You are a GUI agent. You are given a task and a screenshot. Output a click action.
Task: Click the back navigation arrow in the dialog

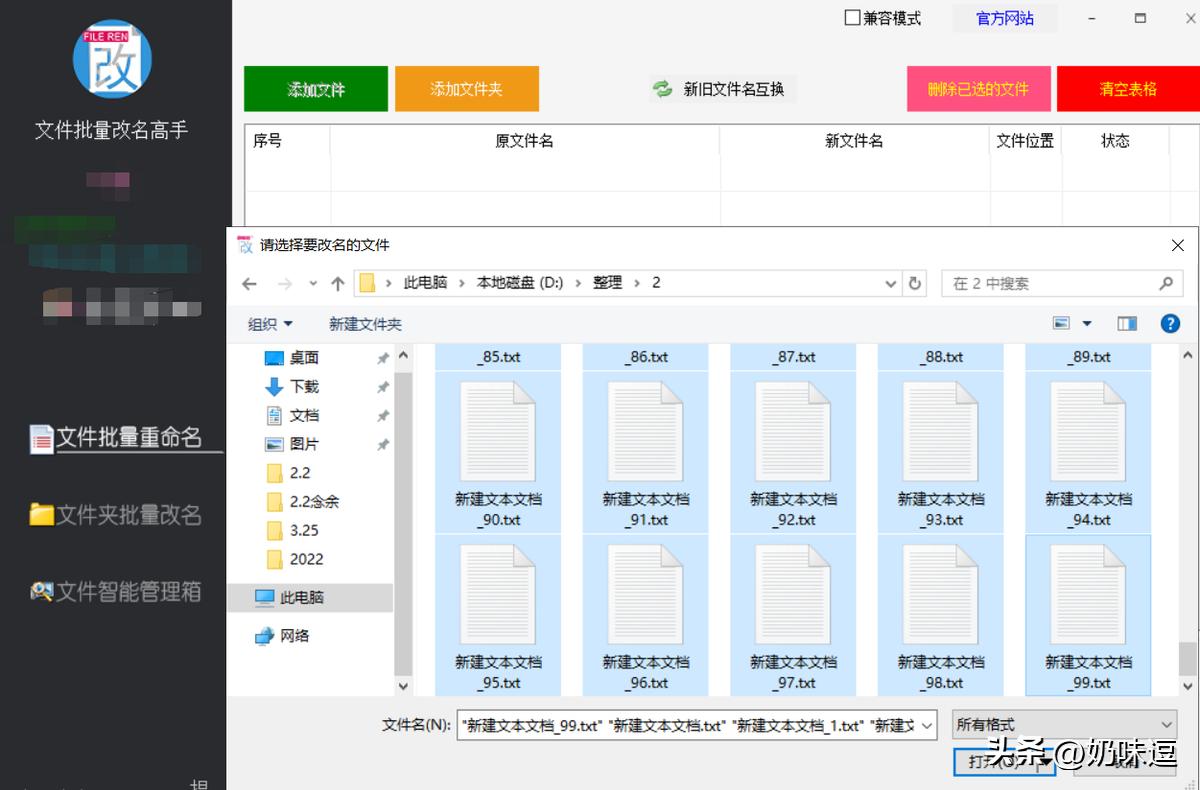pos(249,283)
